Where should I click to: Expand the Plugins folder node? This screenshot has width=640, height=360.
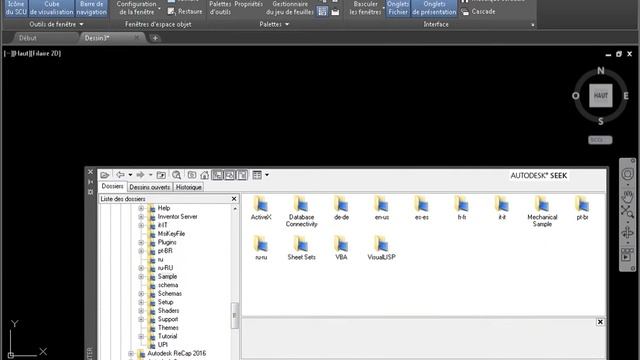tap(141, 242)
